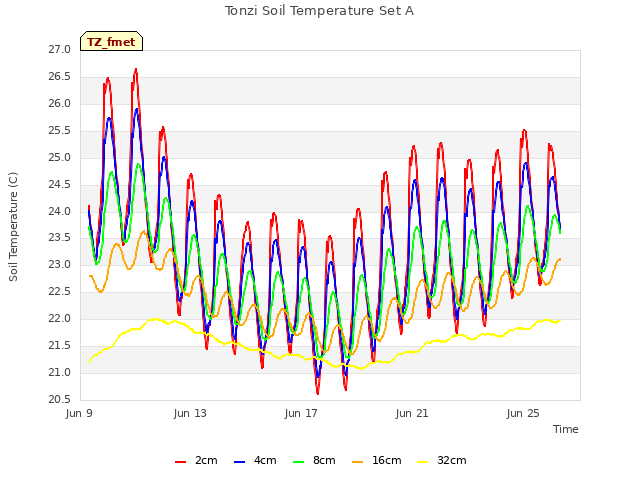
Task: Click the yellow 32cm legend swatch
Action: pos(423,462)
